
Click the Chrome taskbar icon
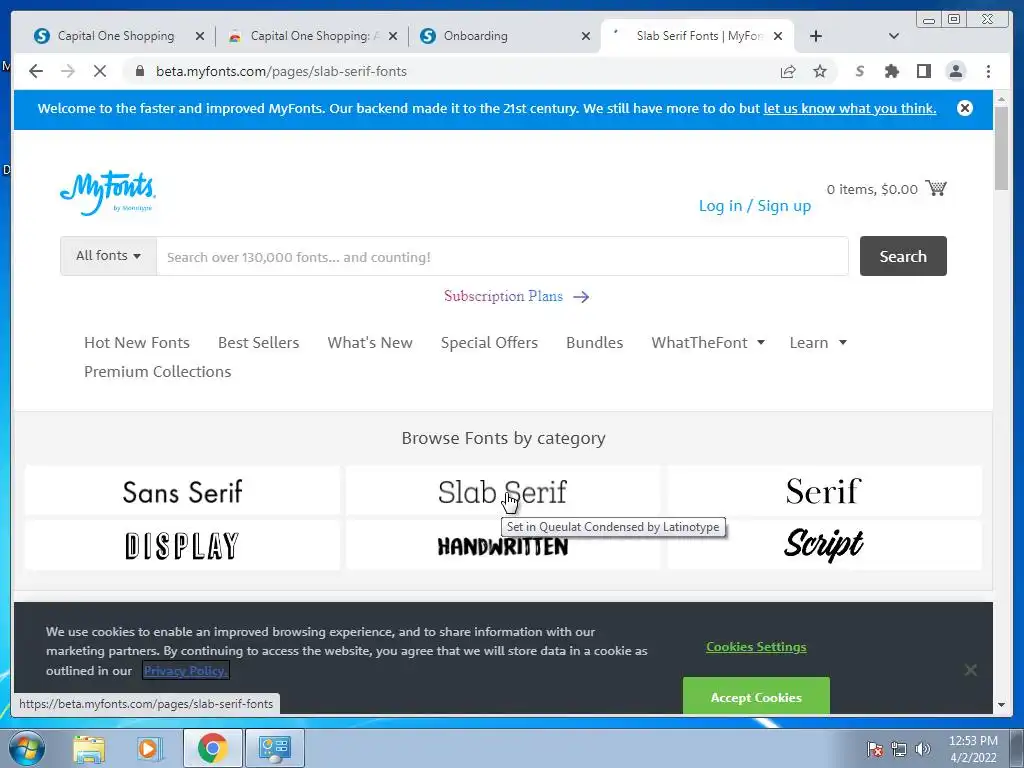coord(213,748)
